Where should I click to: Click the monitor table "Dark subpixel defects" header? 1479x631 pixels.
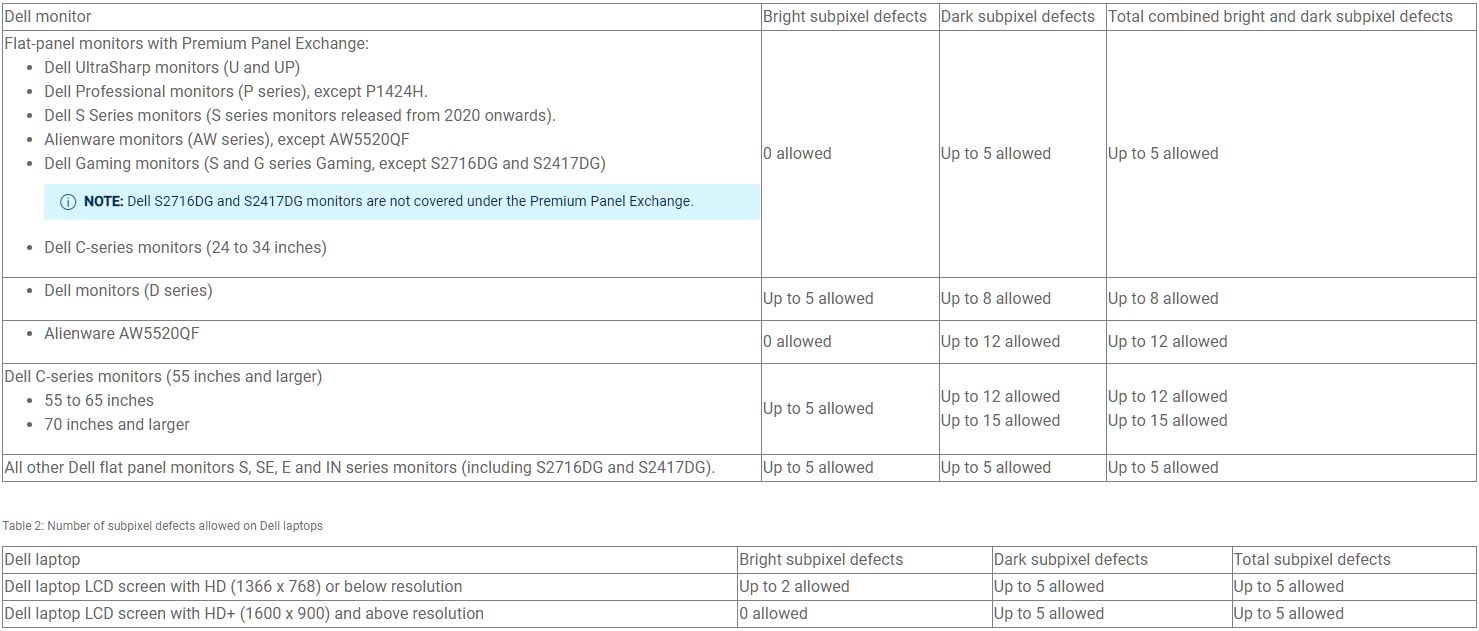1017,17
